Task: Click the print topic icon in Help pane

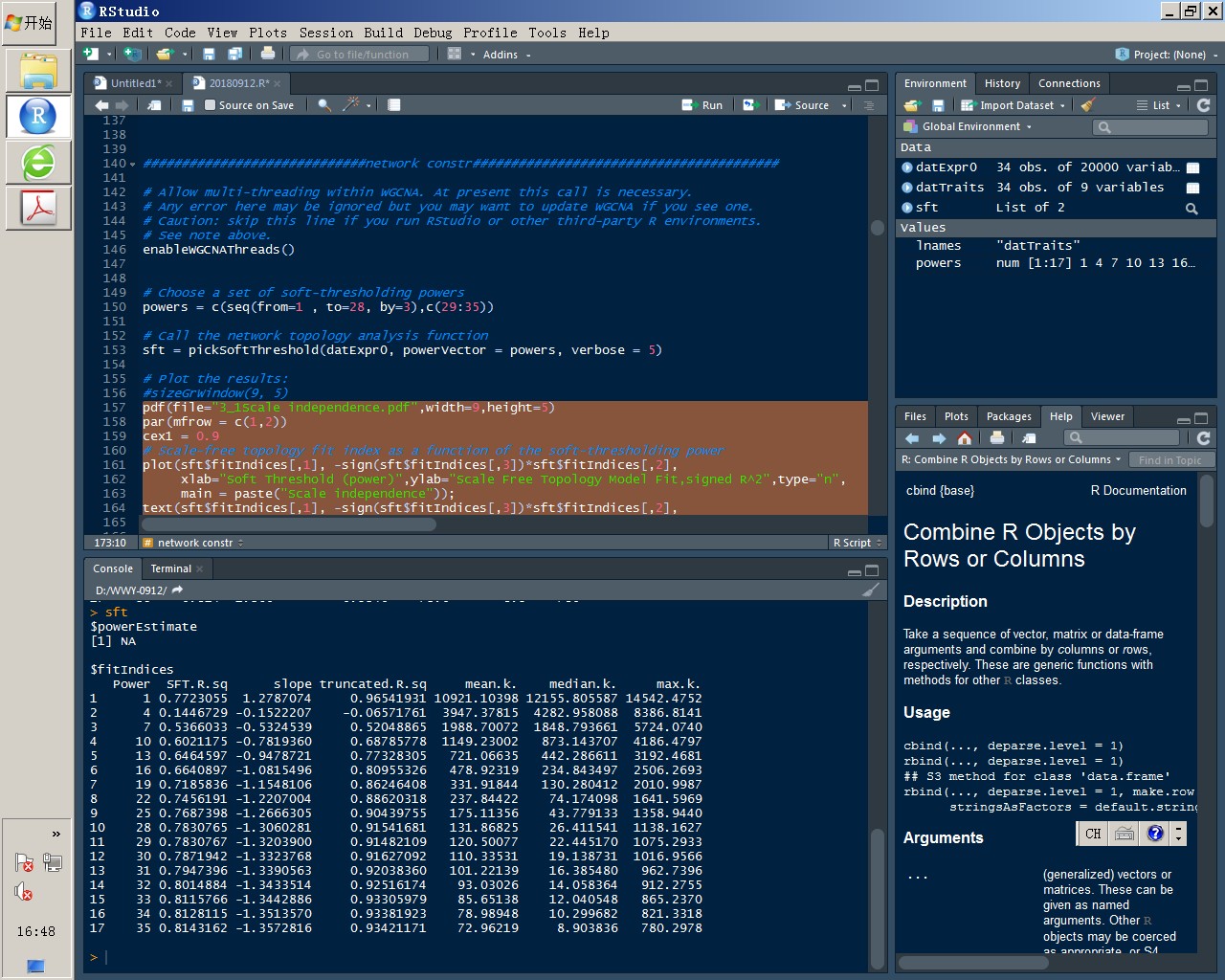Action: [x=997, y=438]
